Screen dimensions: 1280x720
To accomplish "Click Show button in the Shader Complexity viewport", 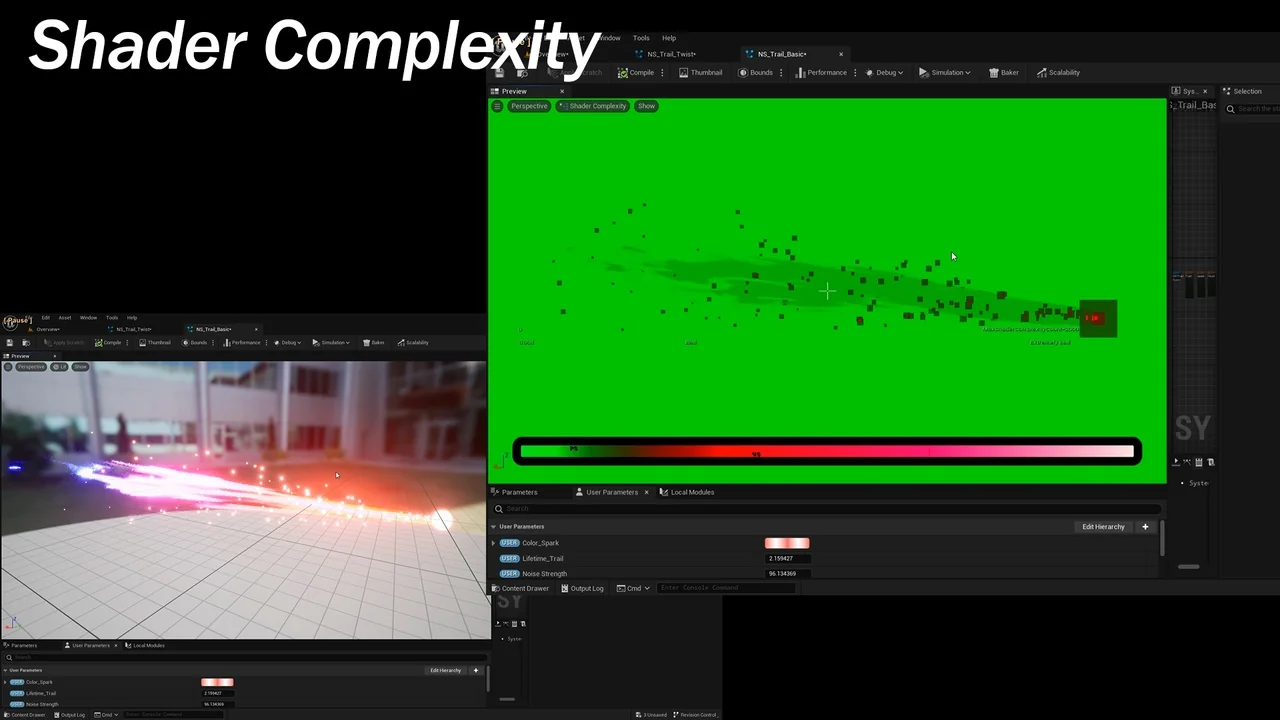I will click(646, 106).
